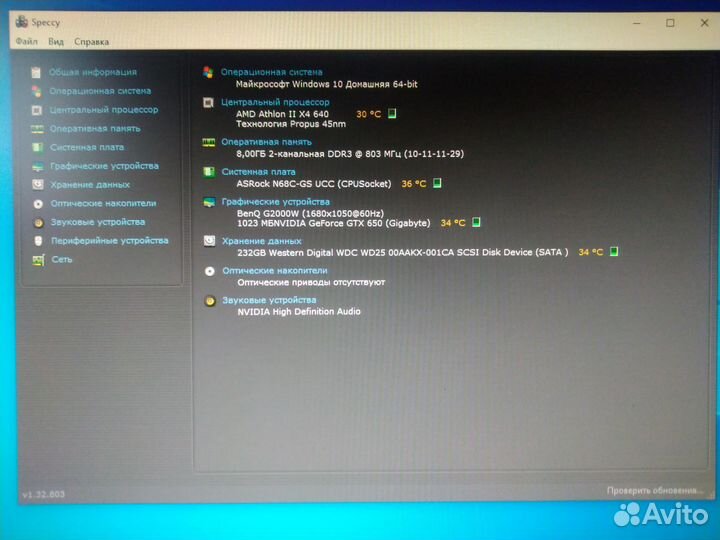The height and width of the screenshot is (540, 720).
Task: Click the Оптические накопители sidebar disc icon
Action: tap(38, 203)
